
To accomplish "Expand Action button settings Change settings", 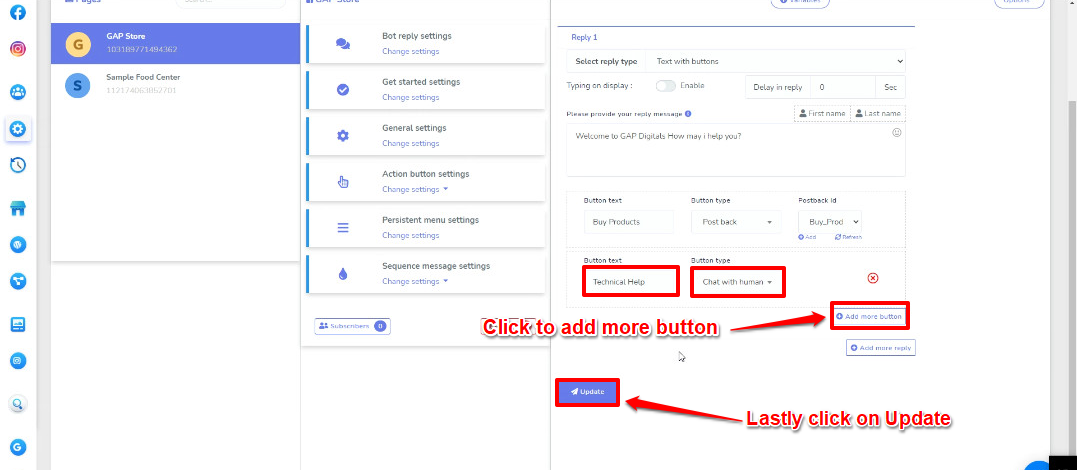I will [415, 190].
